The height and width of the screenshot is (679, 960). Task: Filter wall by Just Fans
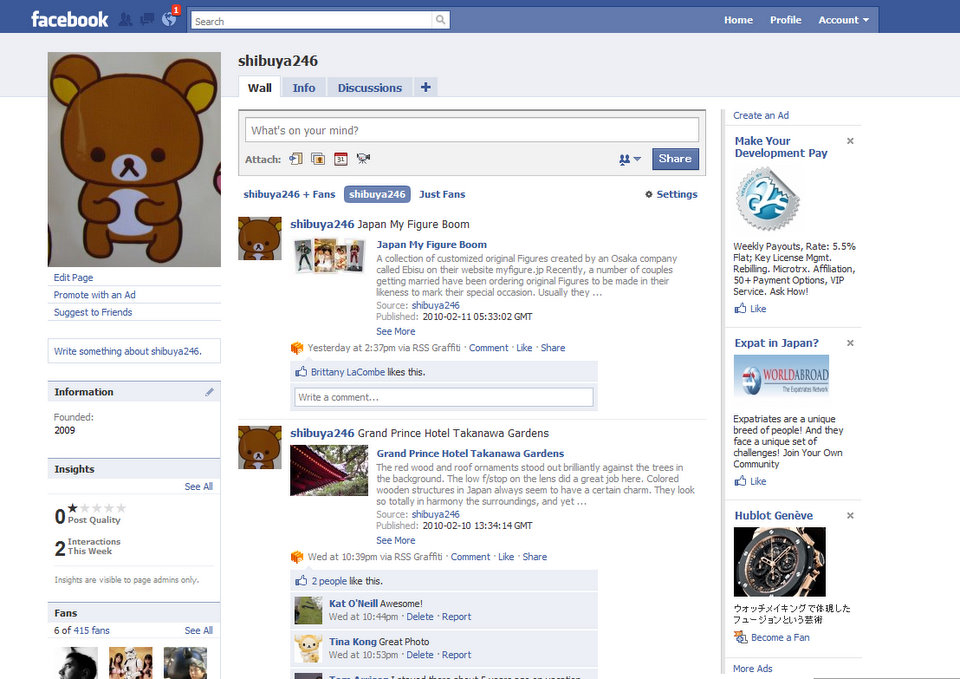442,194
